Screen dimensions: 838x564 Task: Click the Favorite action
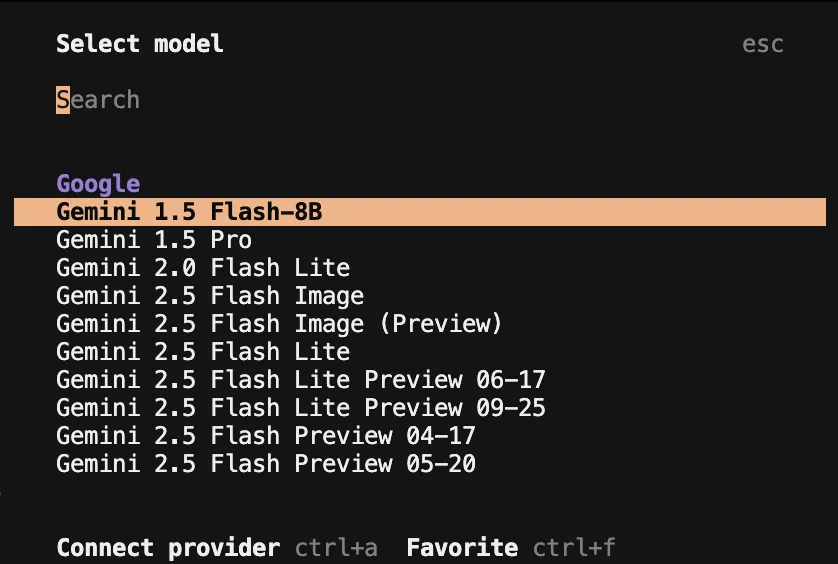click(x=462, y=548)
